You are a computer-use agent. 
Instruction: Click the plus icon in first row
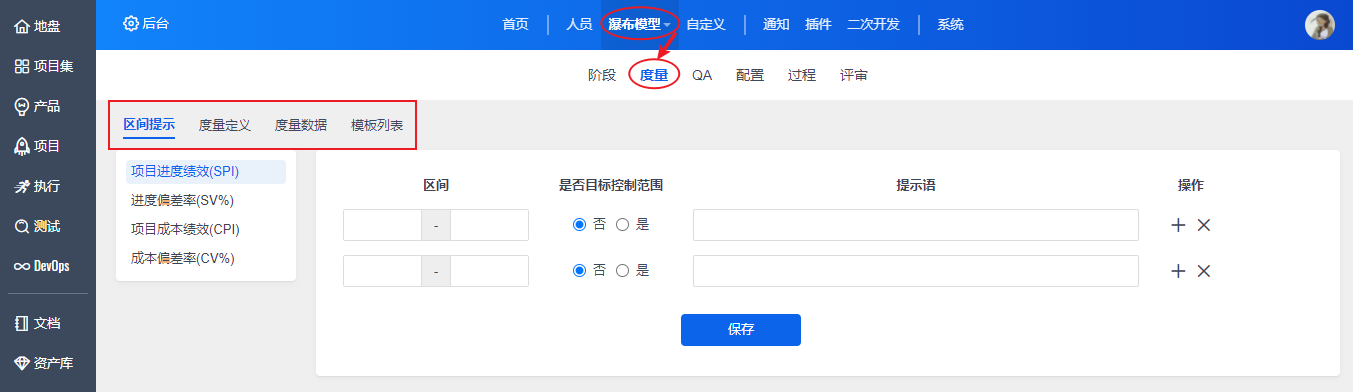1178,225
